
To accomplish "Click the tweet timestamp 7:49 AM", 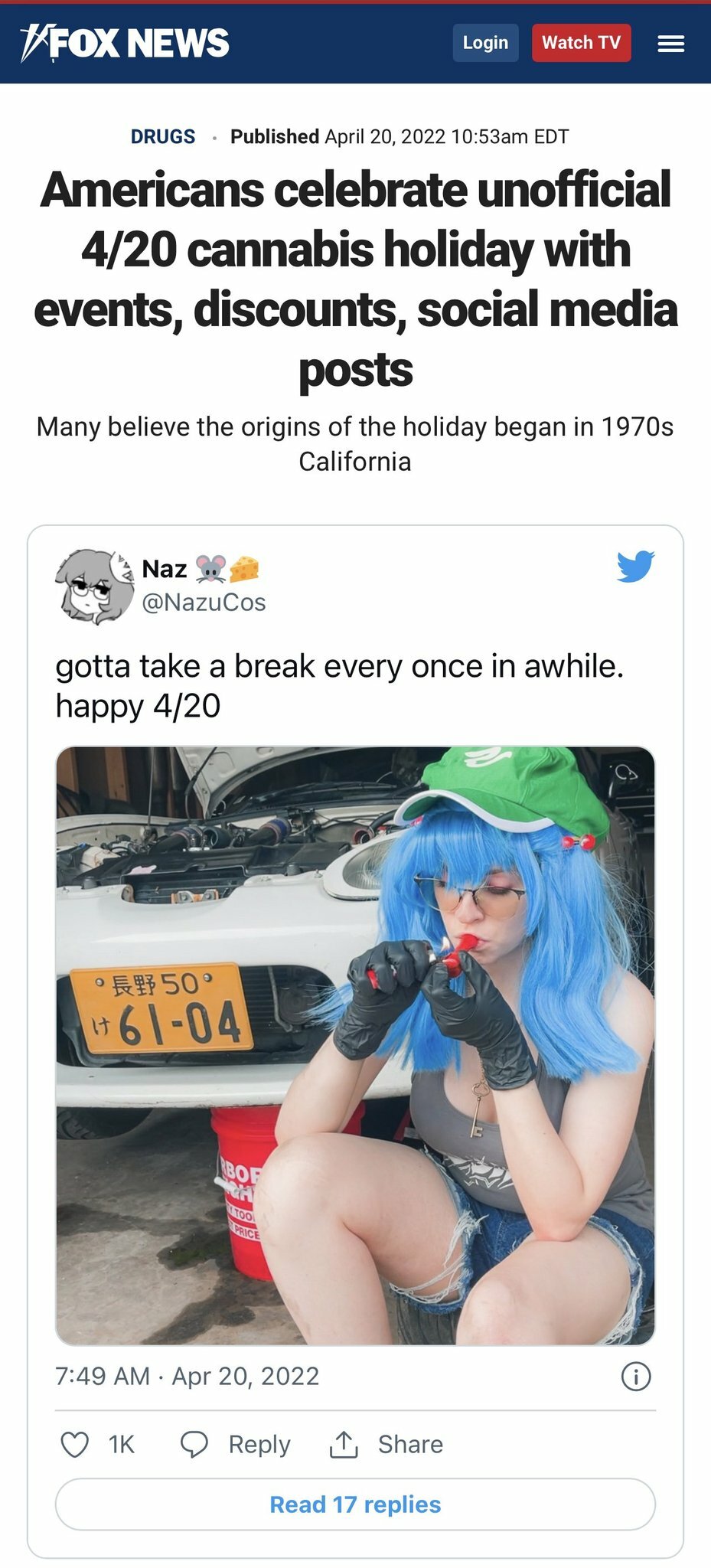I will [103, 1376].
